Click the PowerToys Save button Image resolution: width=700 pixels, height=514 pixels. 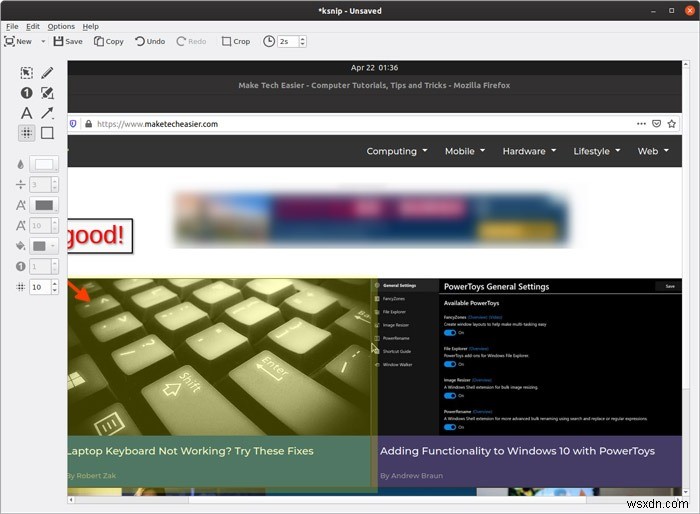click(670, 286)
